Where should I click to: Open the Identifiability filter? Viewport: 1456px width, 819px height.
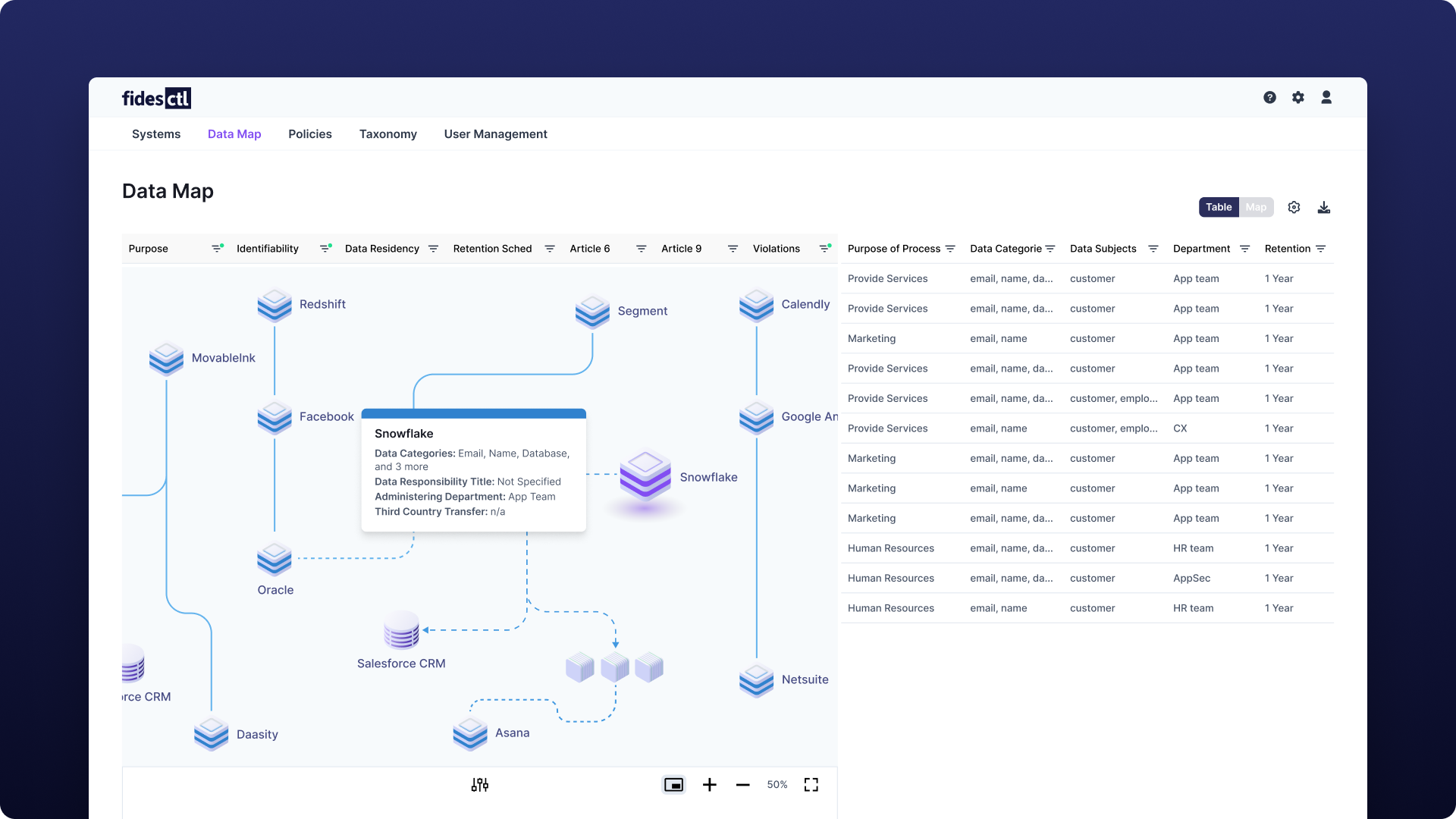click(x=325, y=249)
